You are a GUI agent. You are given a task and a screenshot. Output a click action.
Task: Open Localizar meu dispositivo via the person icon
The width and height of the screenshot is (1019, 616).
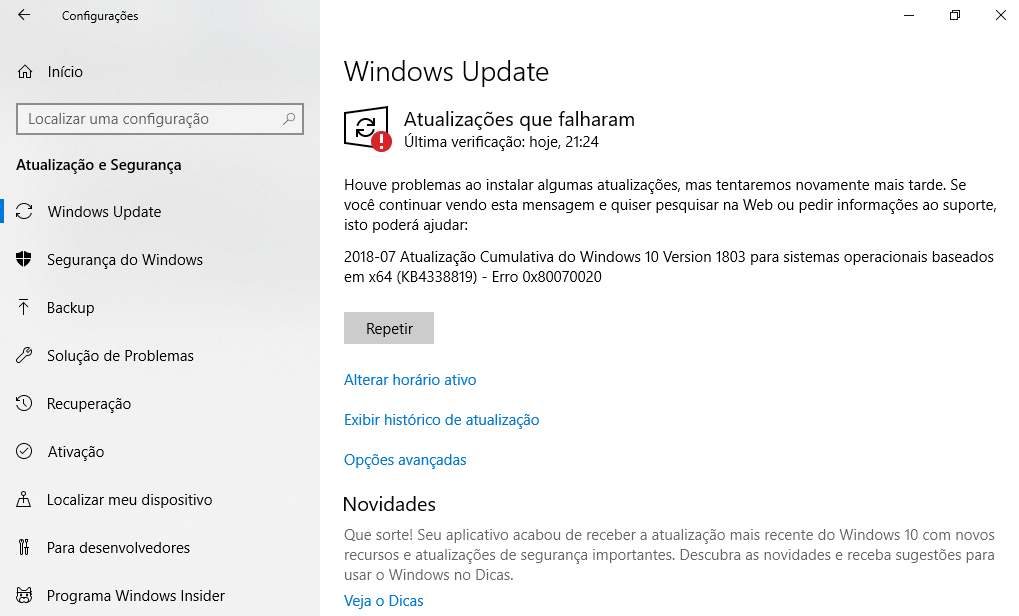(24, 499)
